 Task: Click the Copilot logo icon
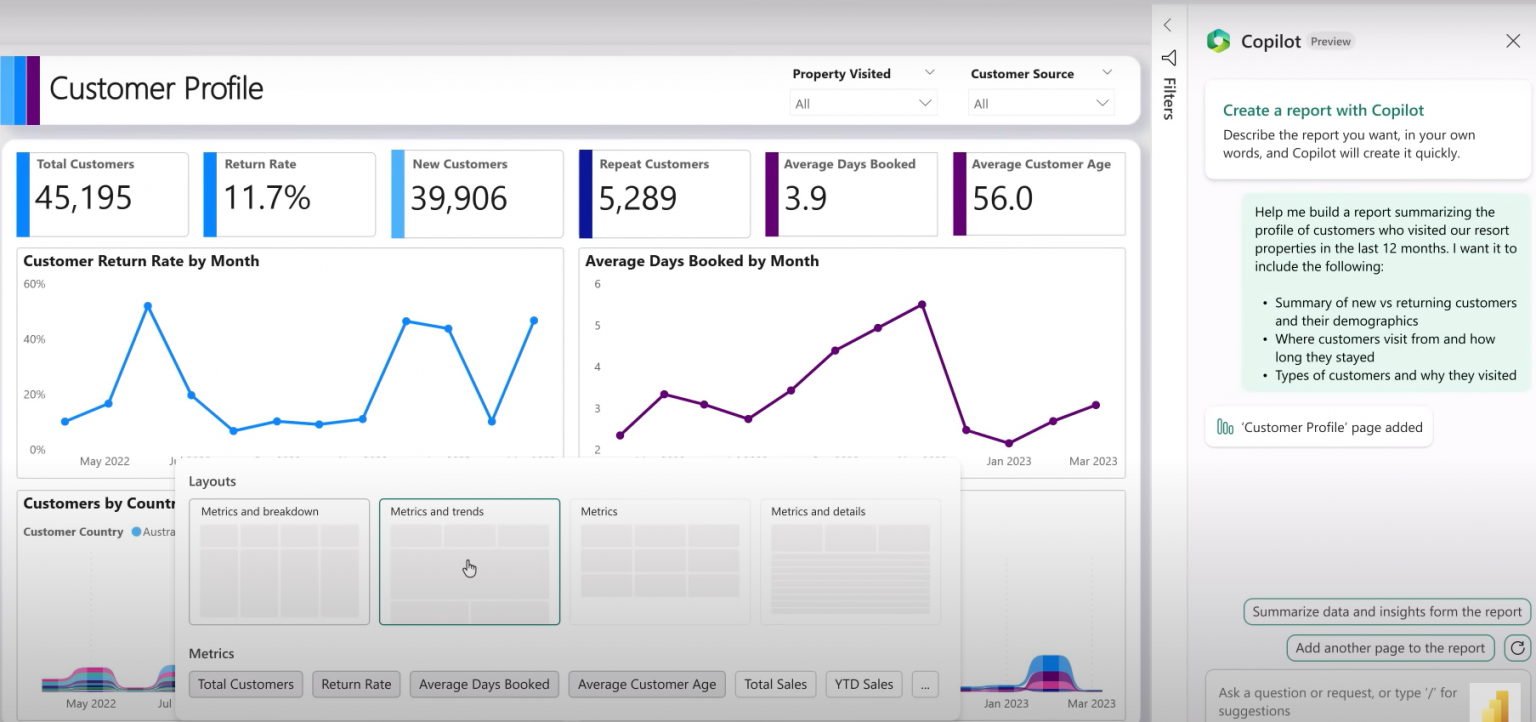pyautogui.click(x=1218, y=40)
